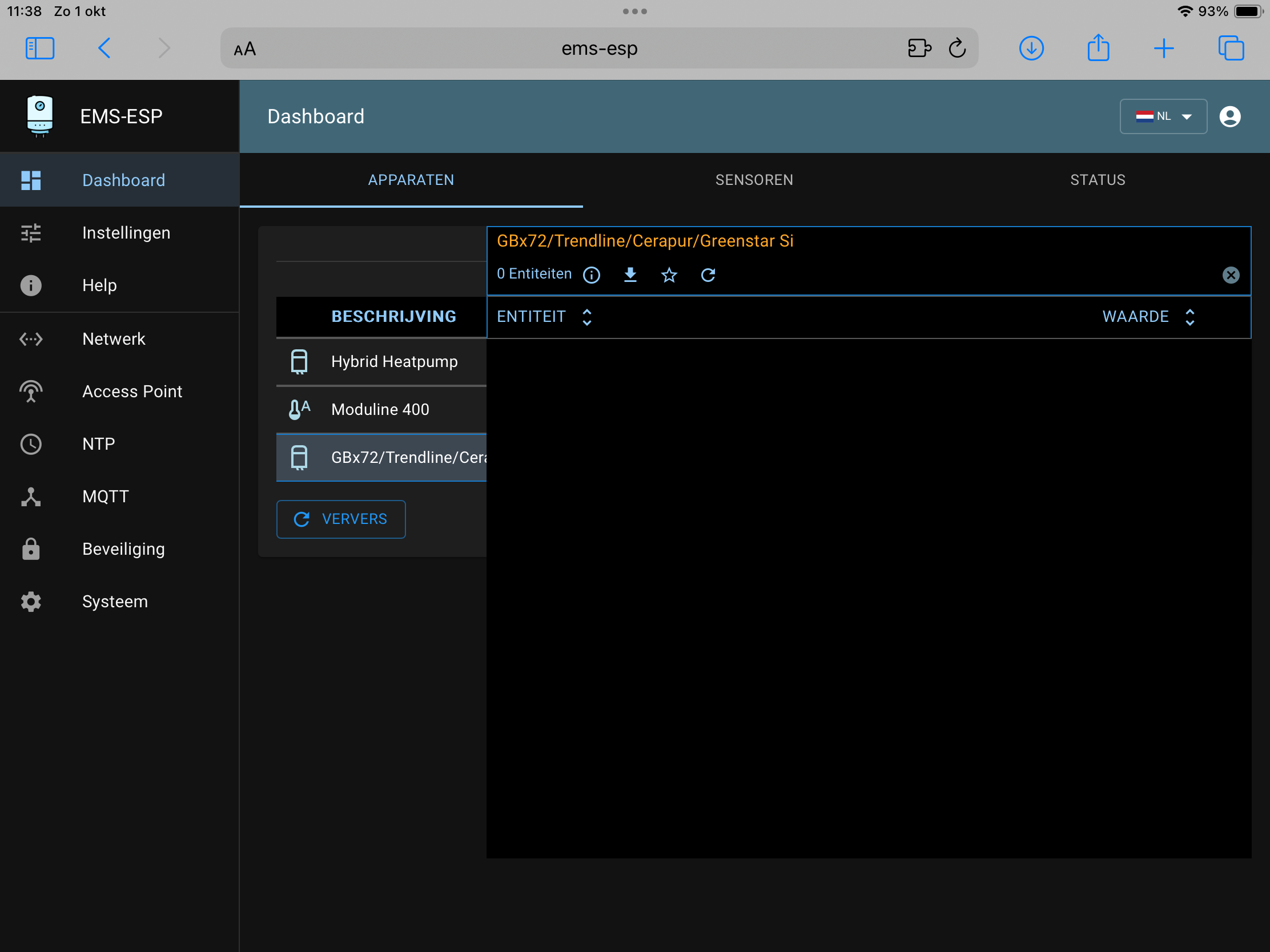
Task: Sort the table by ENTITEIT column
Action: [x=586, y=316]
